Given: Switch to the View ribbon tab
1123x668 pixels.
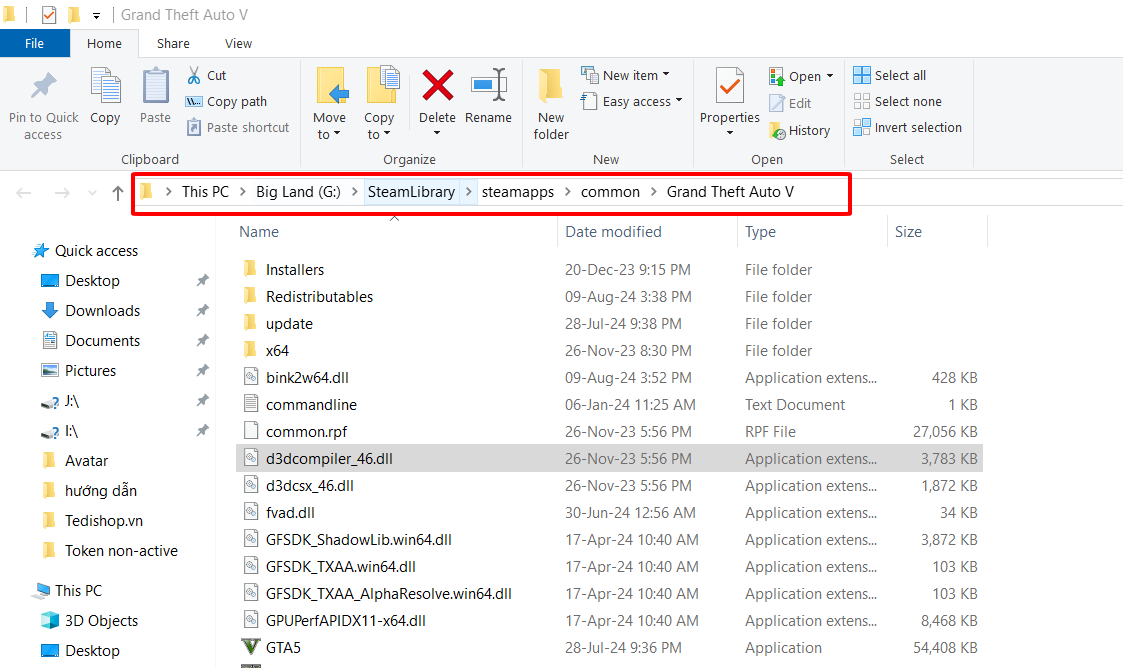Looking at the screenshot, I should pos(238,43).
